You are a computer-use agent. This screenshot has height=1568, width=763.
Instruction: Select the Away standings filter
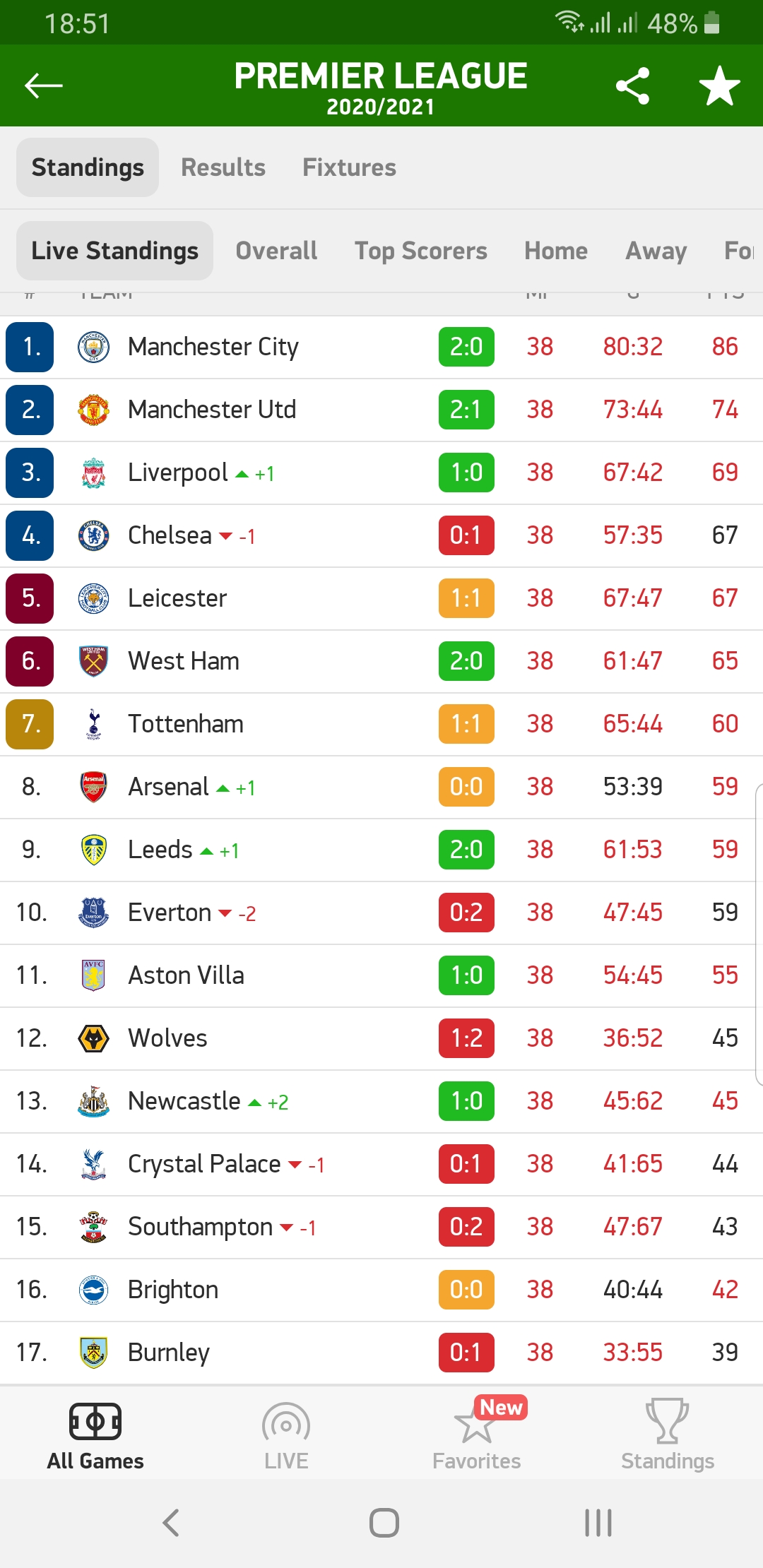coord(656,251)
